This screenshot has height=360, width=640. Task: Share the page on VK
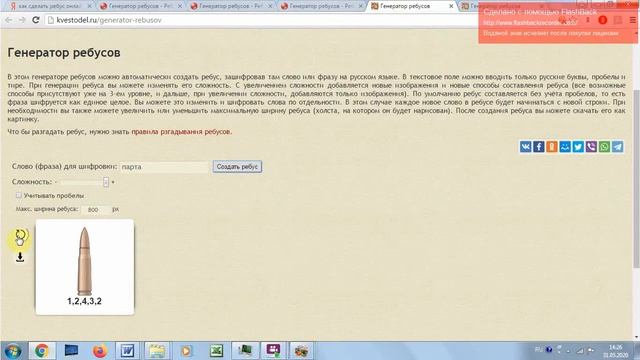525,147
